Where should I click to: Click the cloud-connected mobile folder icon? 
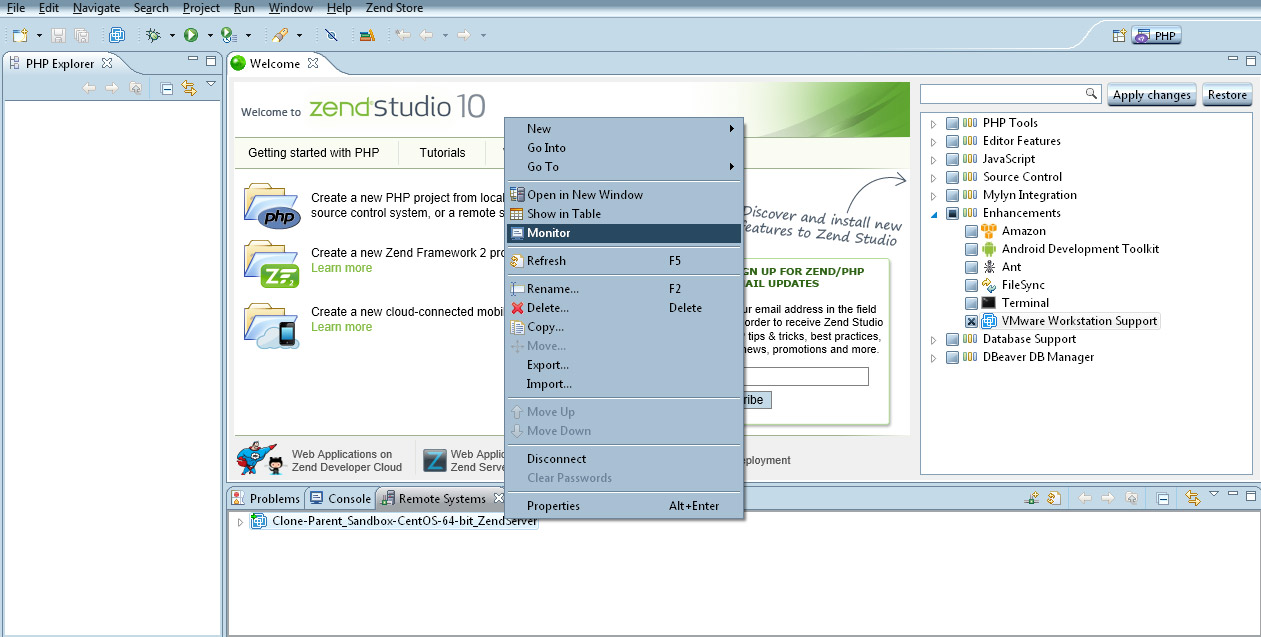(272, 326)
